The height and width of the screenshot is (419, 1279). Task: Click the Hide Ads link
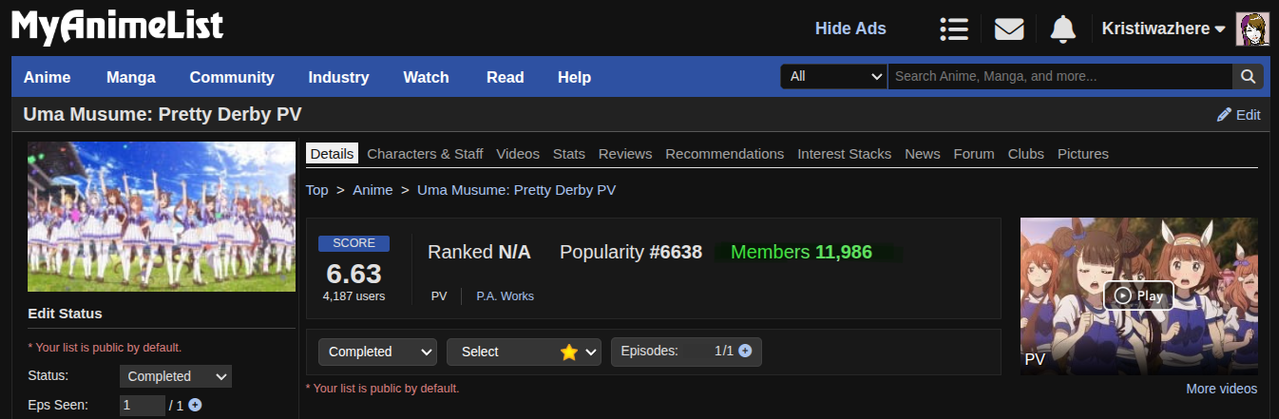(x=851, y=29)
